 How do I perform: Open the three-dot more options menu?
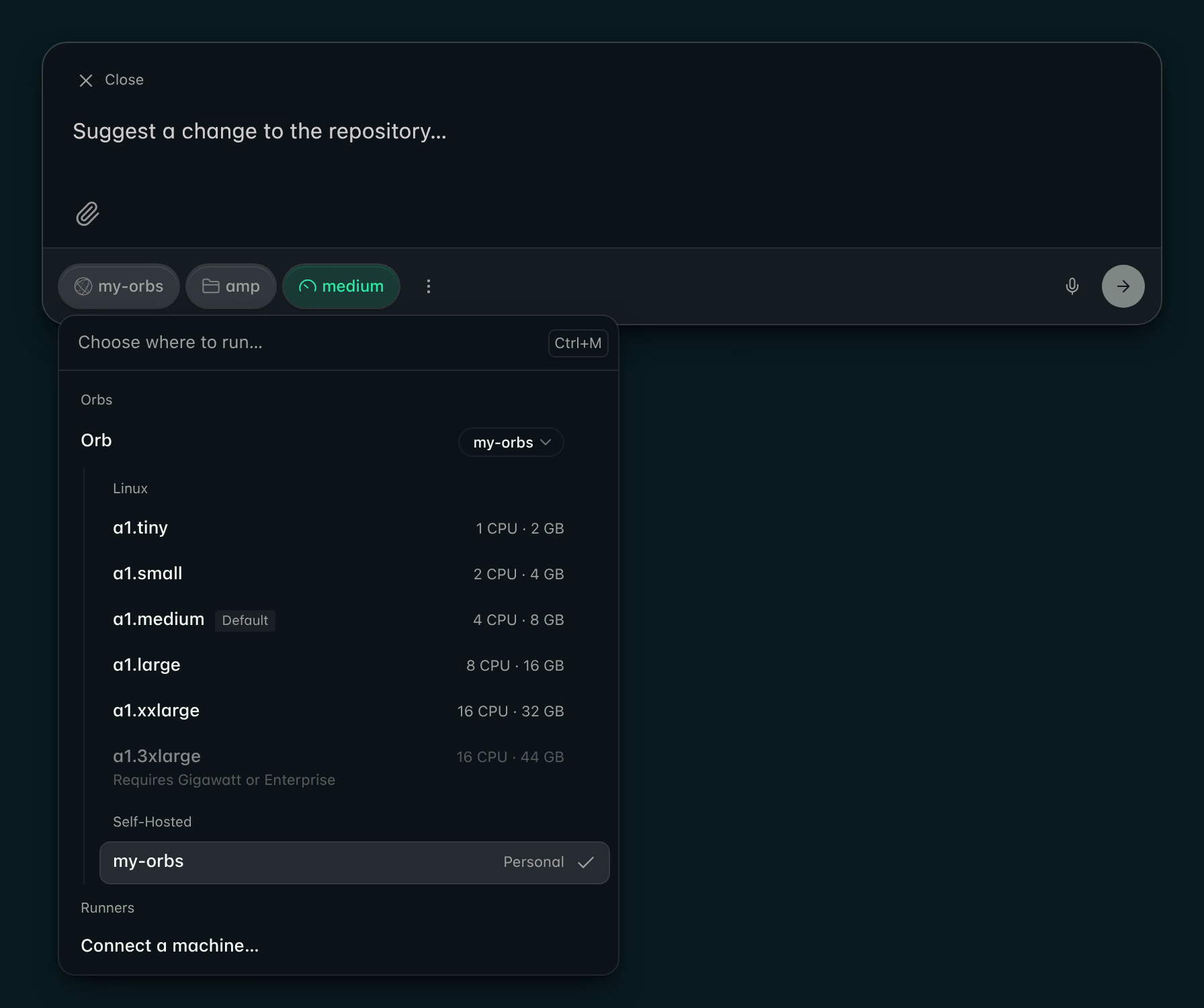coord(429,286)
